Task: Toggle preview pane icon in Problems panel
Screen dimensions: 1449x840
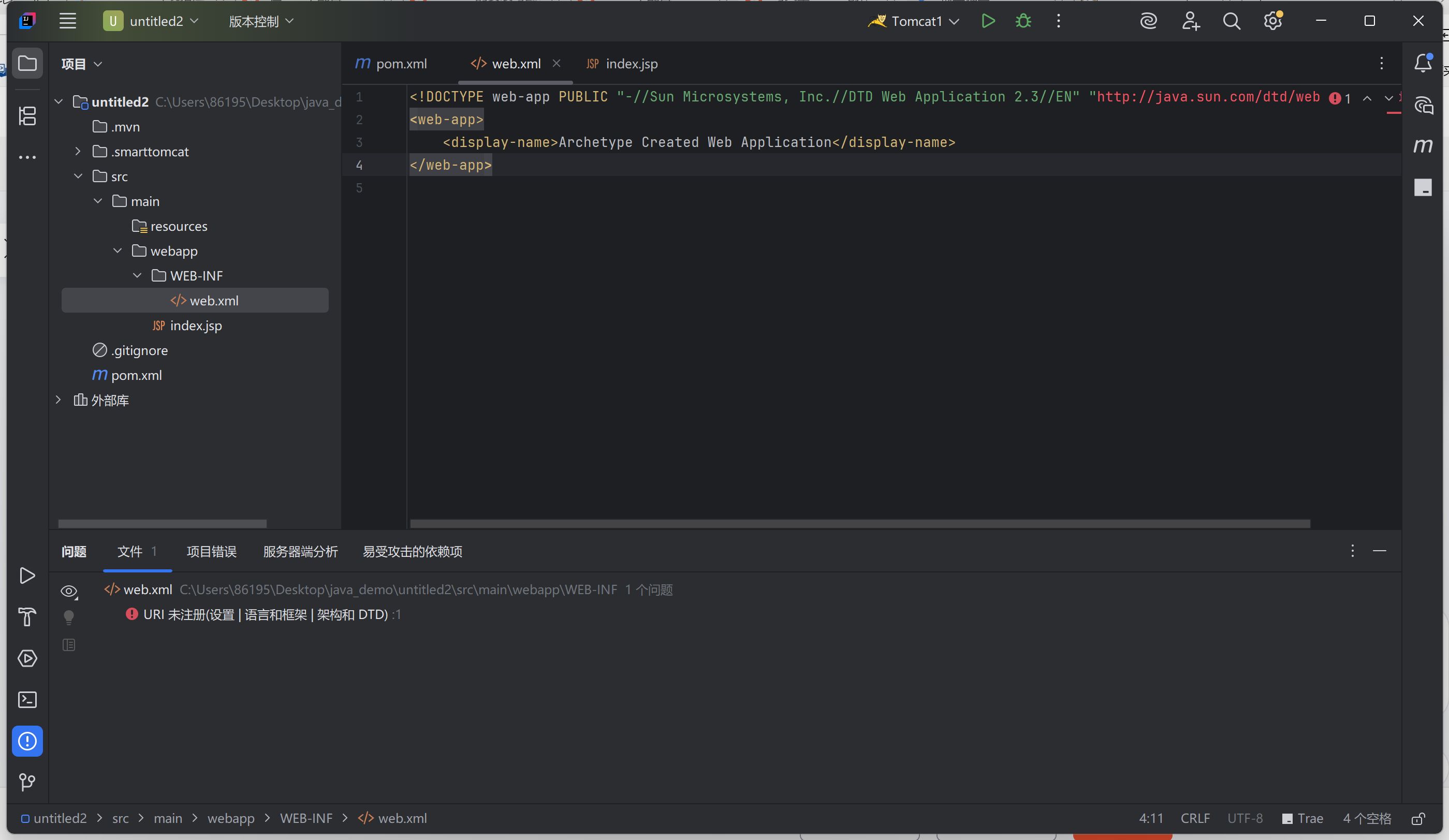Action: (68, 644)
